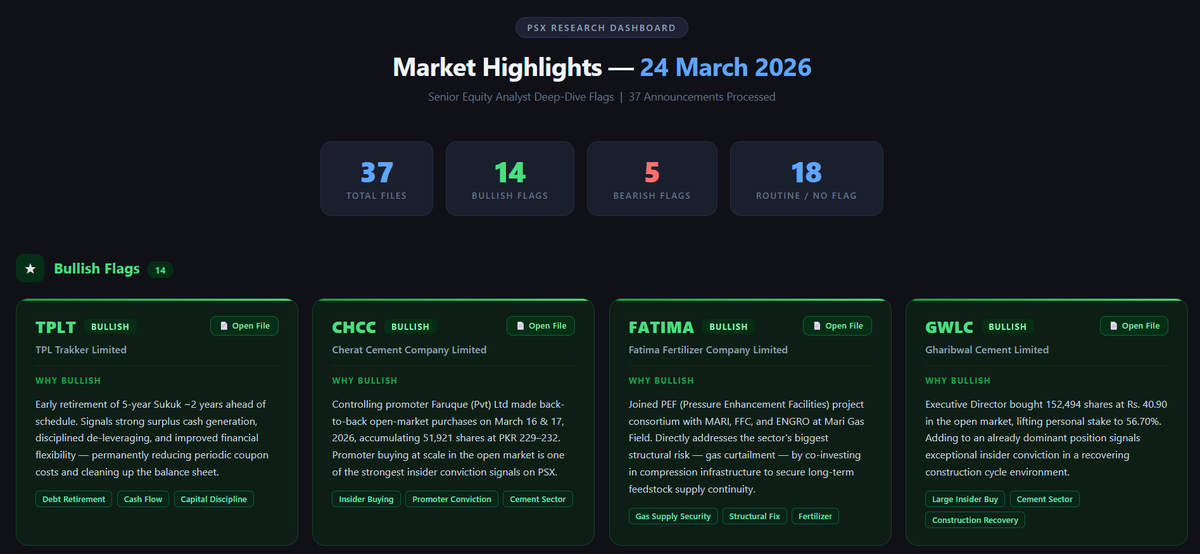The width and height of the screenshot is (1200, 554).
Task: Click the '37 Announcements Processed' subtitle text
Action: [x=702, y=97]
